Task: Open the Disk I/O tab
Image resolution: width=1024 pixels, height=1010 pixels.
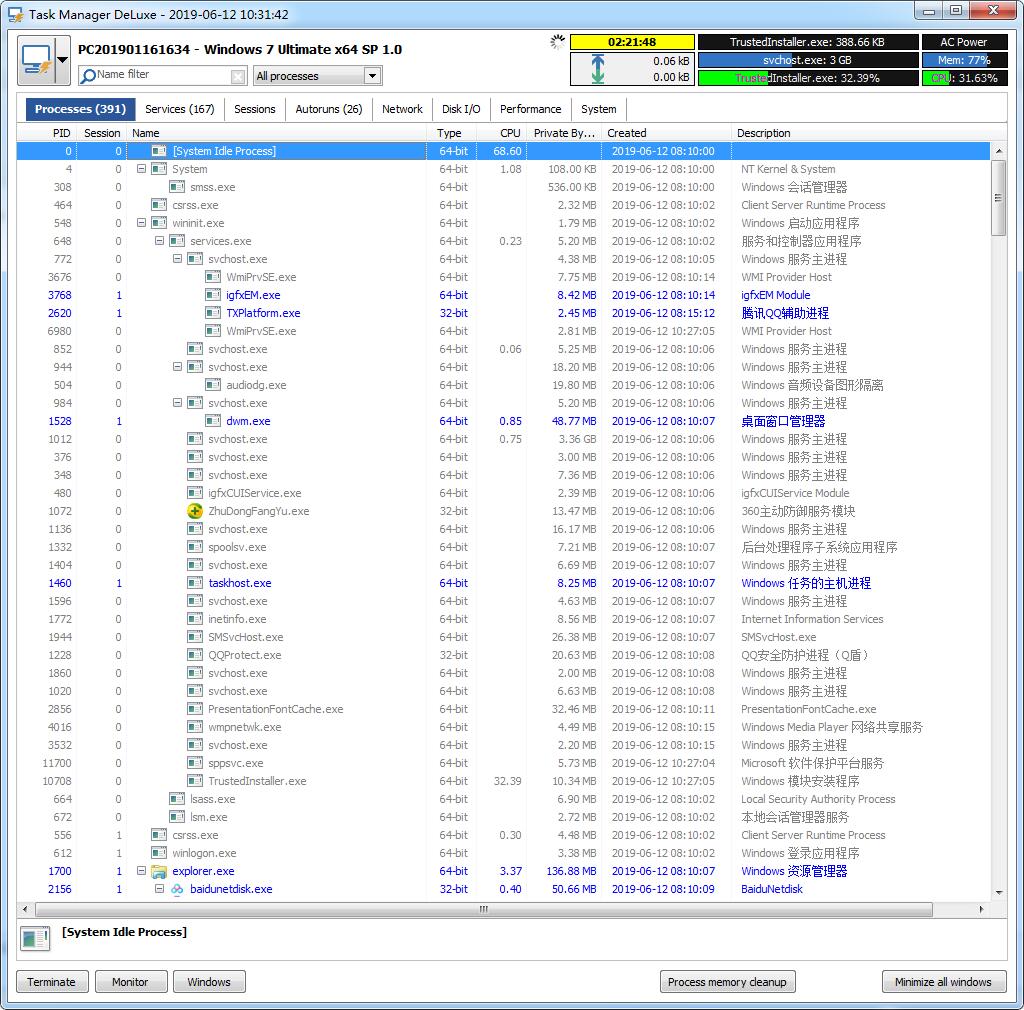Action: pyautogui.click(x=461, y=109)
